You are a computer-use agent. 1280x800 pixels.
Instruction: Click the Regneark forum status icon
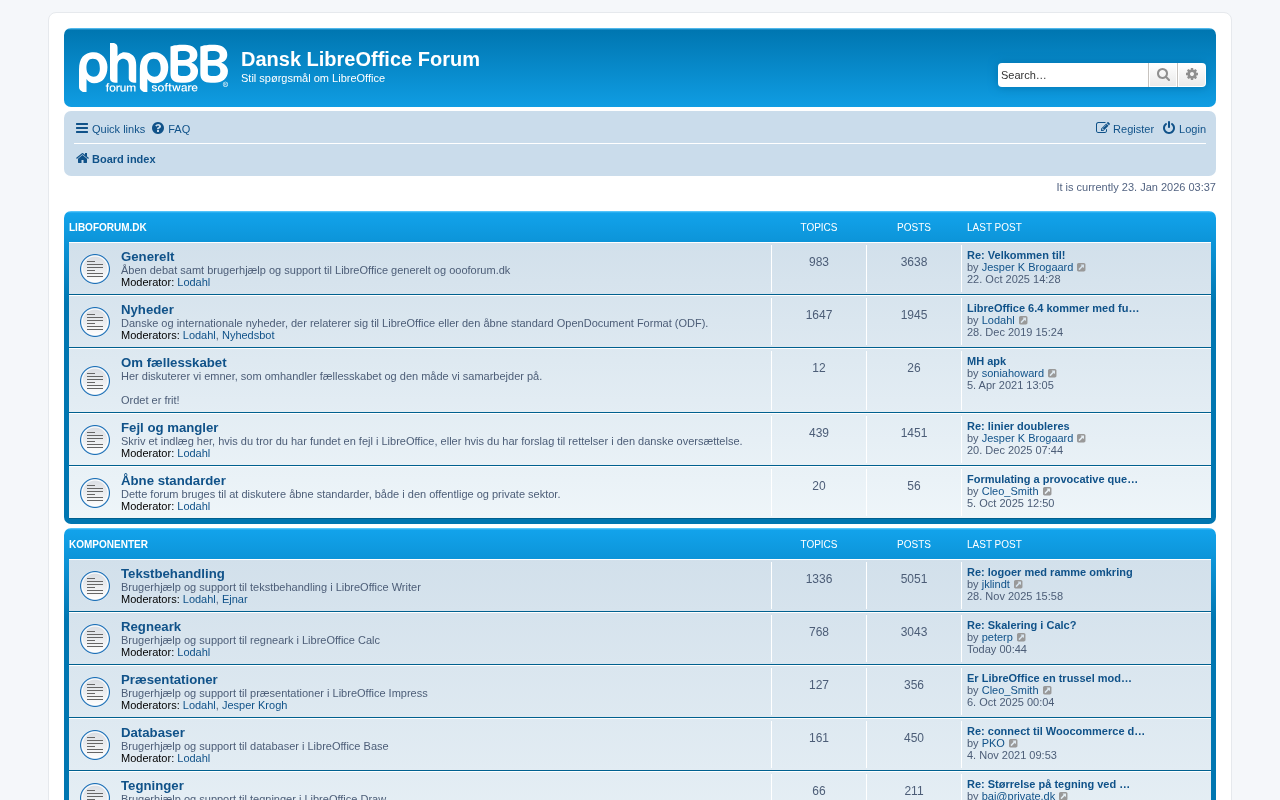(95, 639)
